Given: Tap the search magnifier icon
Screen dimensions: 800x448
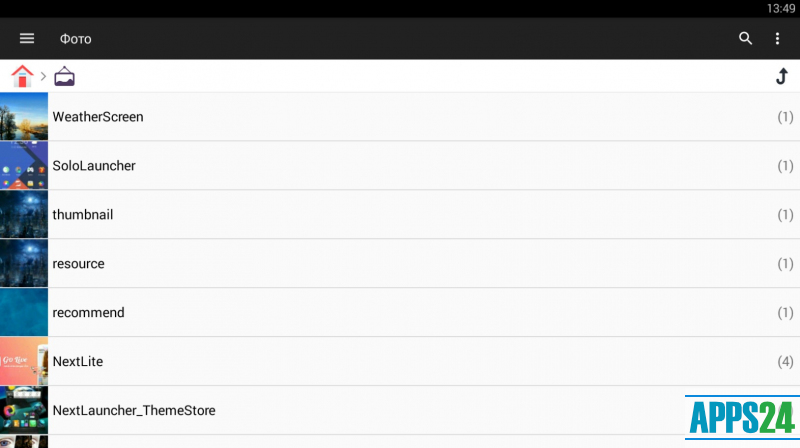Looking at the screenshot, I should click(x=745, y=39).
